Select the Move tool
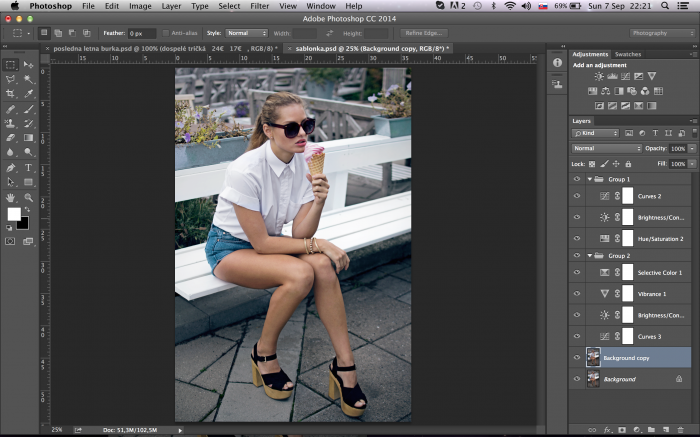The image size is (700, 437). 29,65
